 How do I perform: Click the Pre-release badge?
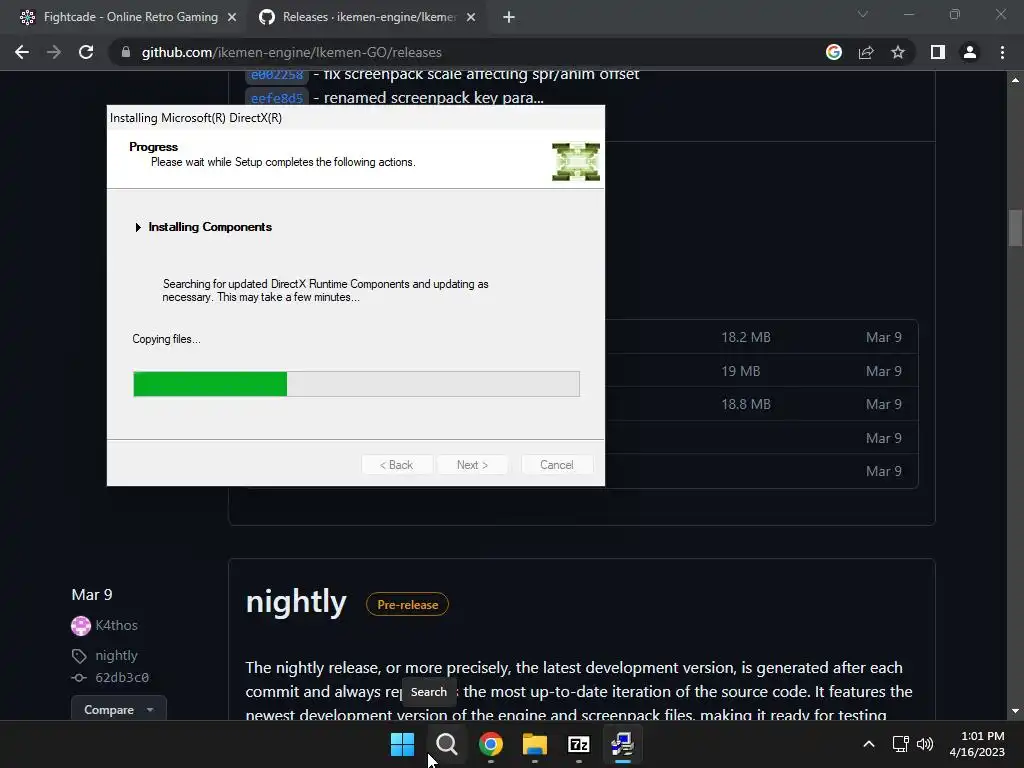[x=408, y=605]
